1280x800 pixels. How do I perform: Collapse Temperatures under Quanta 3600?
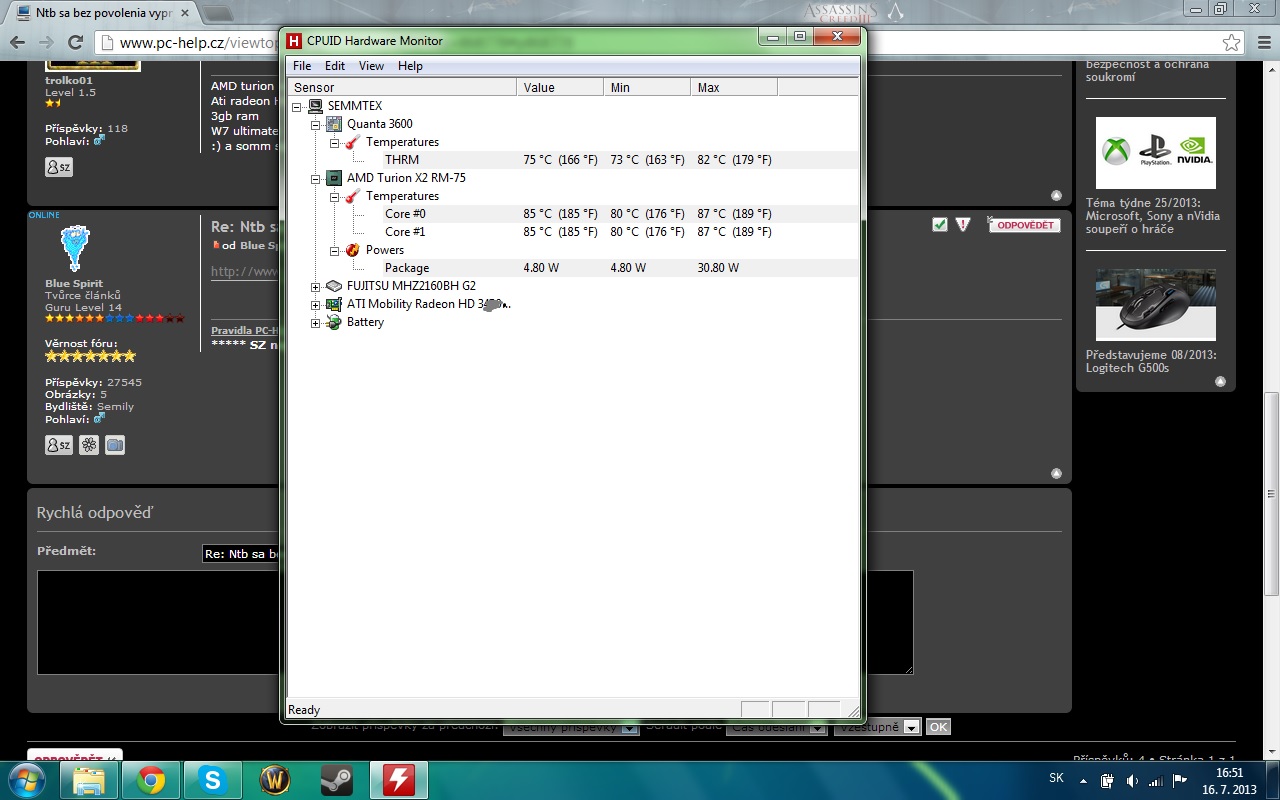click(x=335, y=142)
